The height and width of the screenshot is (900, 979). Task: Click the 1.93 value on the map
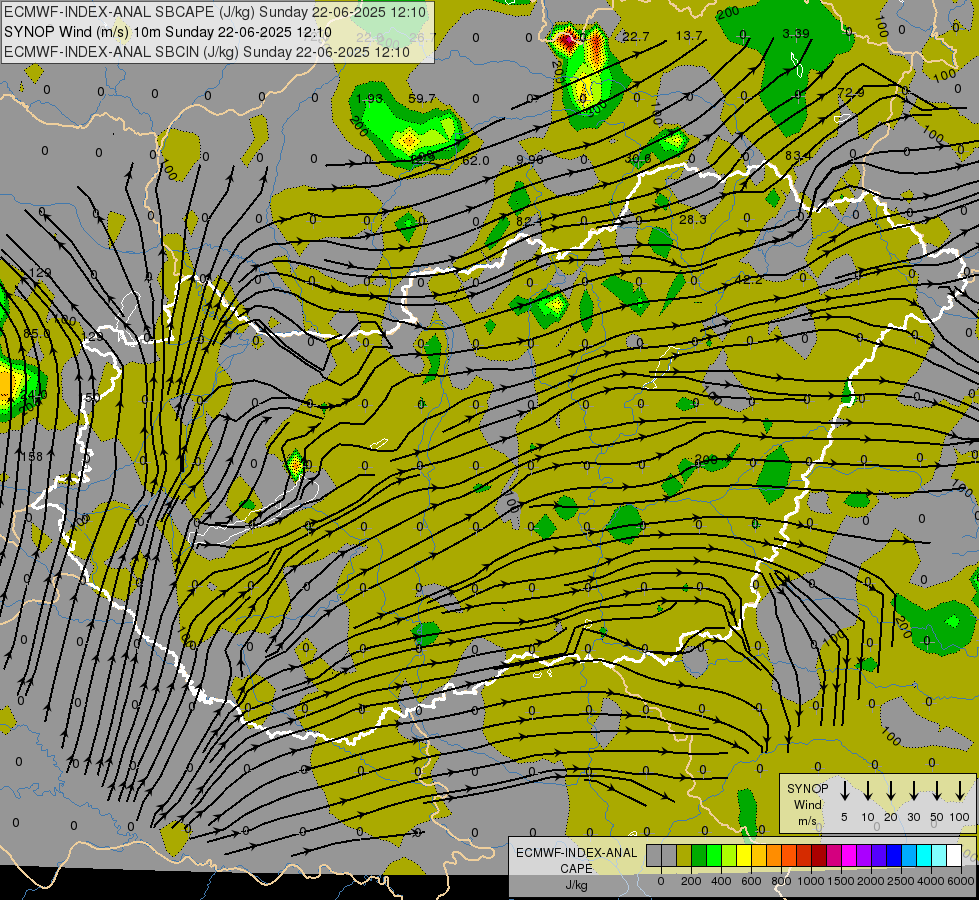coord(369,99)
